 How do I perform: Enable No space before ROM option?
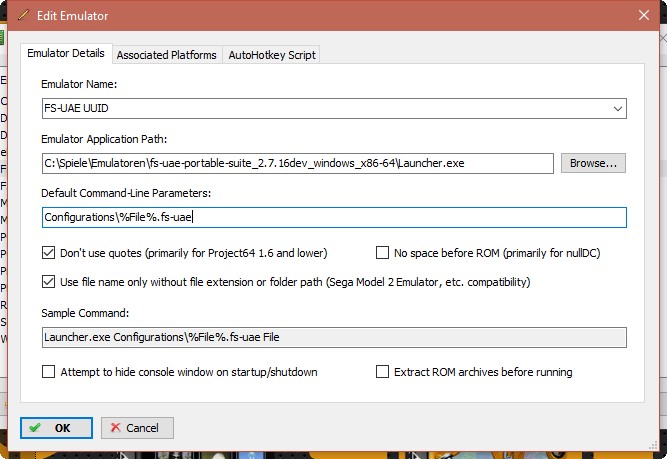[x=383, y=253]
